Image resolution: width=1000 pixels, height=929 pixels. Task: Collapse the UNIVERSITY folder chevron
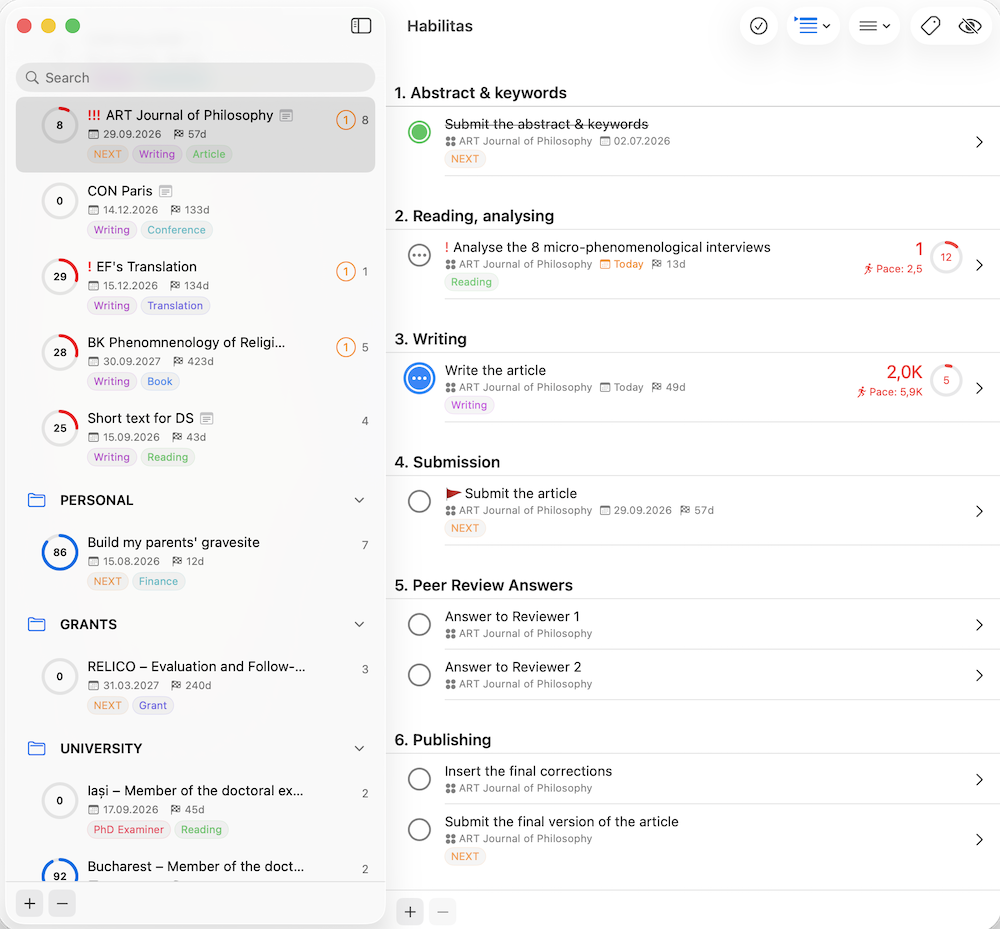360,749
